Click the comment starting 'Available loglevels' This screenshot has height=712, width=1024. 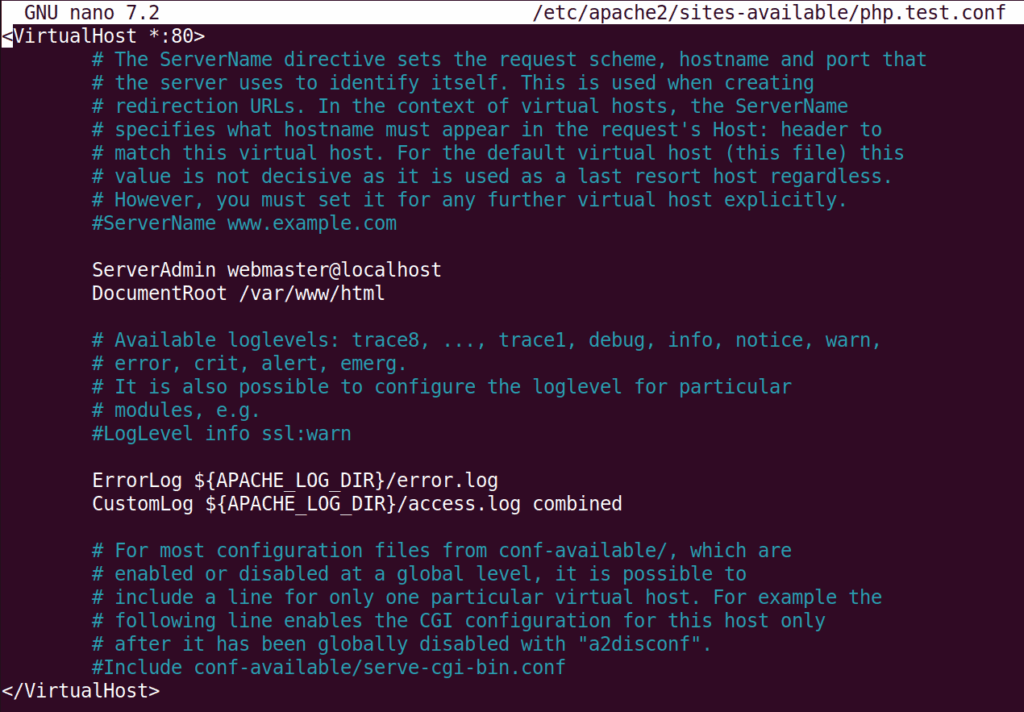point(486,340)
